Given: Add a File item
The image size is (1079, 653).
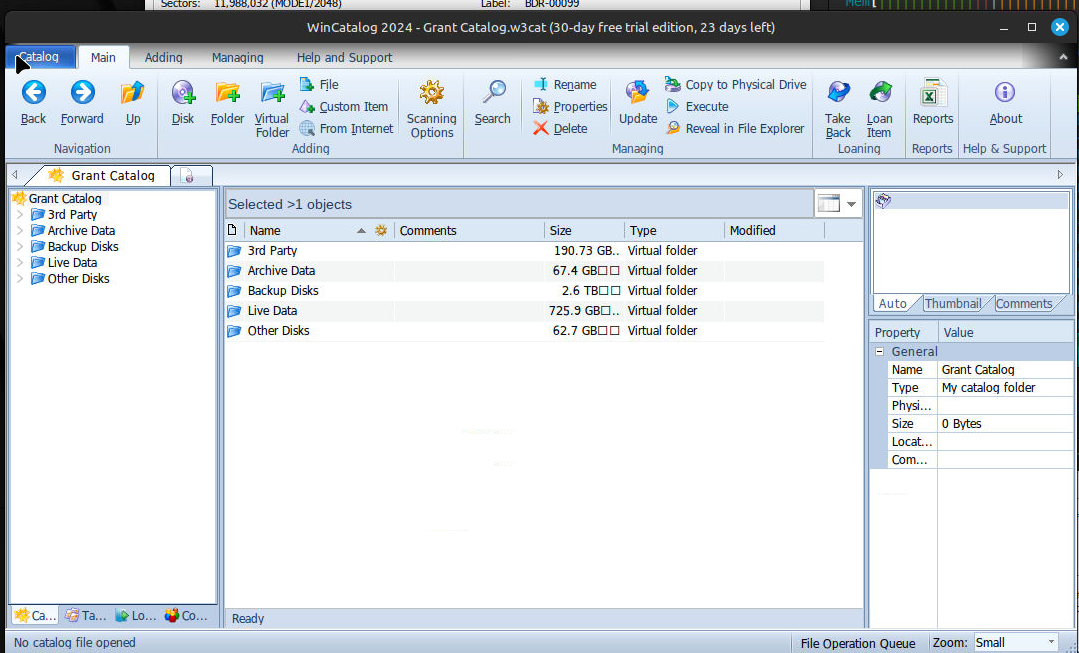Looking at the screenshot, I should click(319, 85).
